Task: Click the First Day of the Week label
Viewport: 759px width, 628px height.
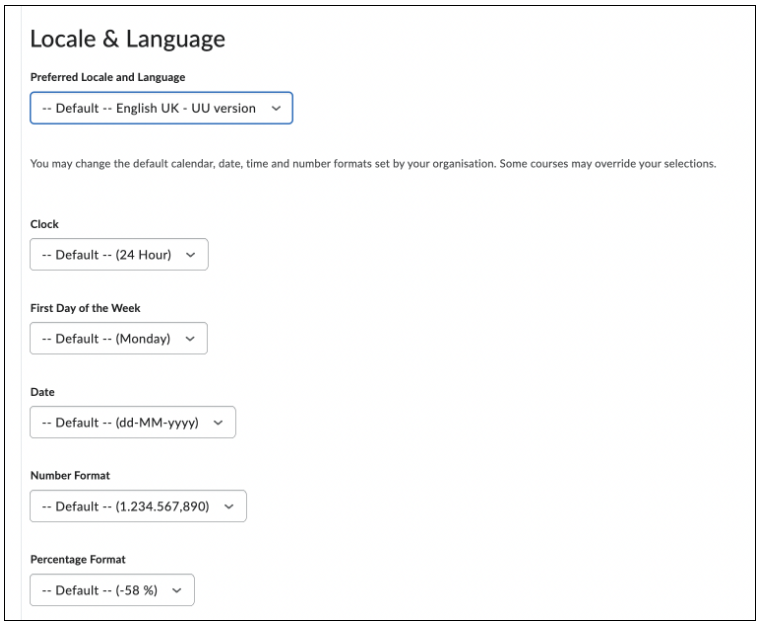Action: point(85,308)
